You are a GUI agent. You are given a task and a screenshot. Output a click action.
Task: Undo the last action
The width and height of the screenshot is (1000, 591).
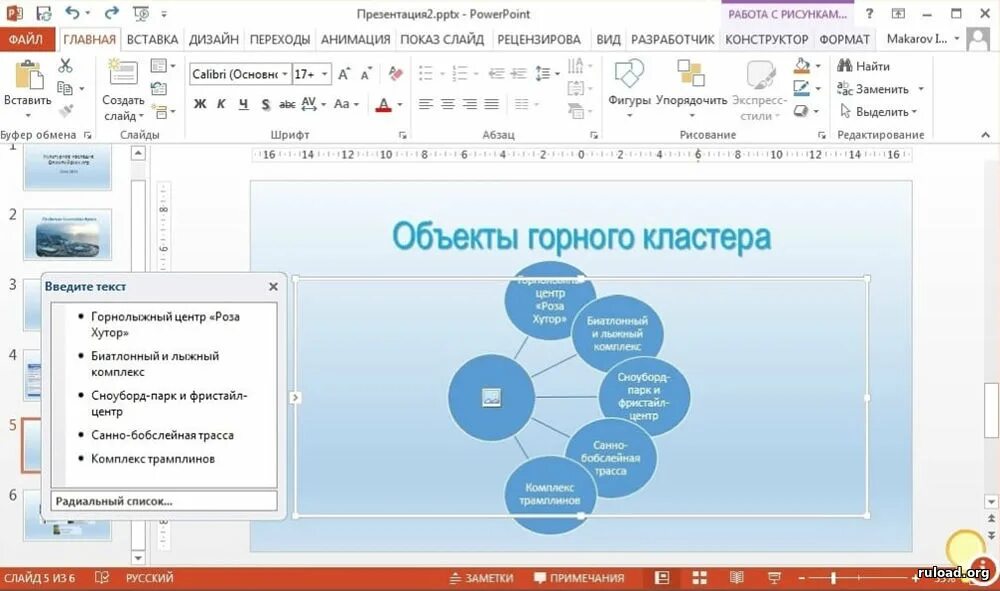(x=73, y=13)
